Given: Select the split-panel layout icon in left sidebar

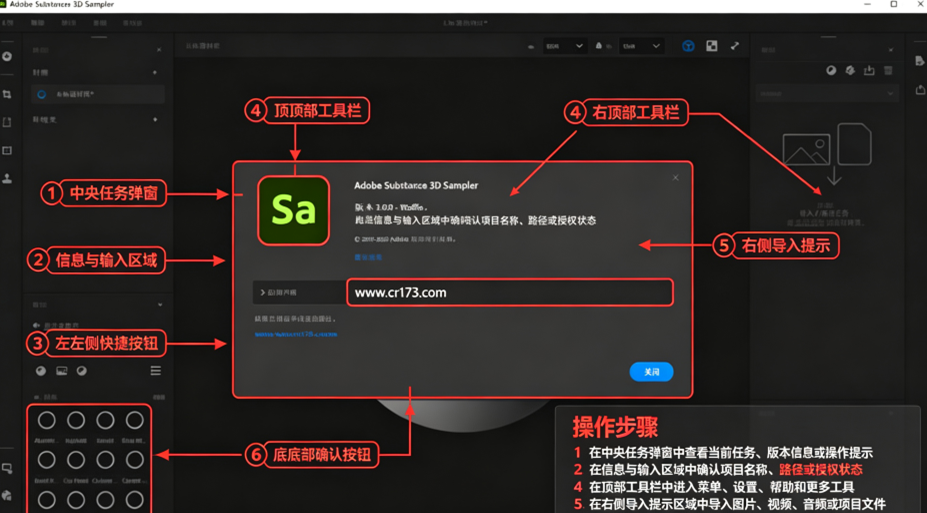Looking at the screenshot, I should [x=7, y=151].
